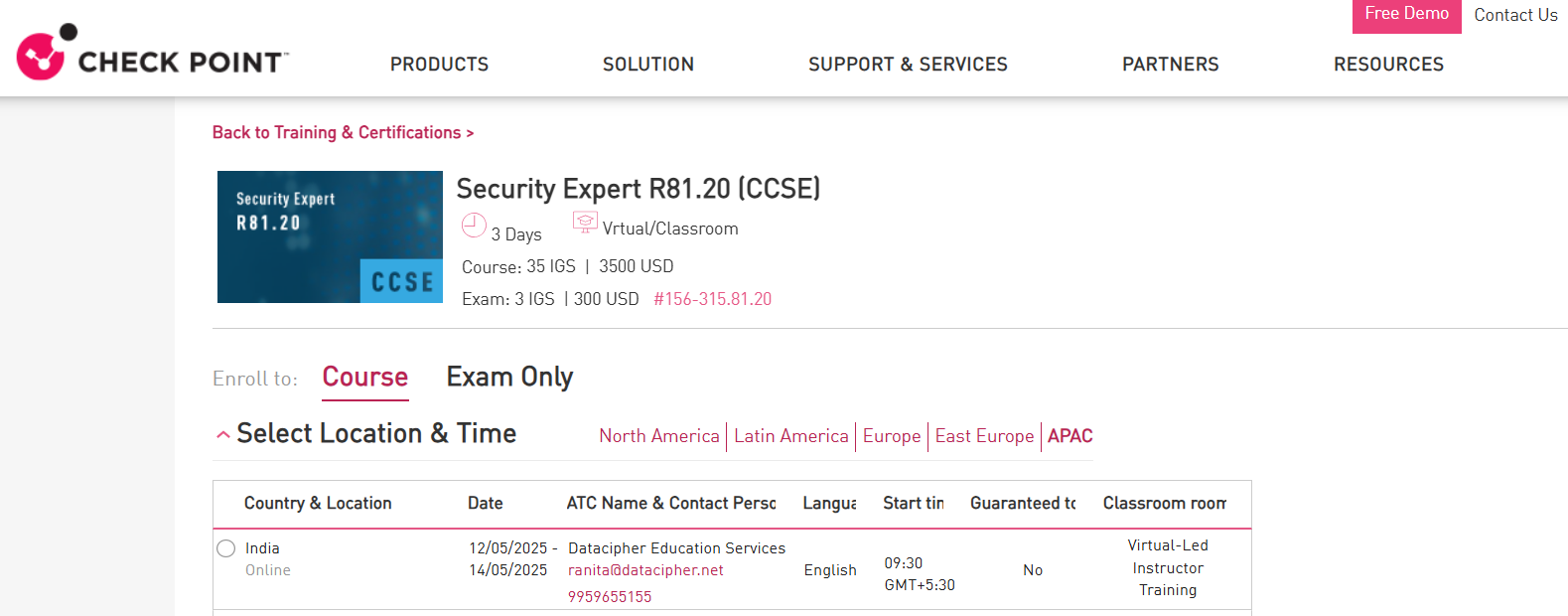
Task: Collapse the Select Location & Time section
Action: coord(223,434)
